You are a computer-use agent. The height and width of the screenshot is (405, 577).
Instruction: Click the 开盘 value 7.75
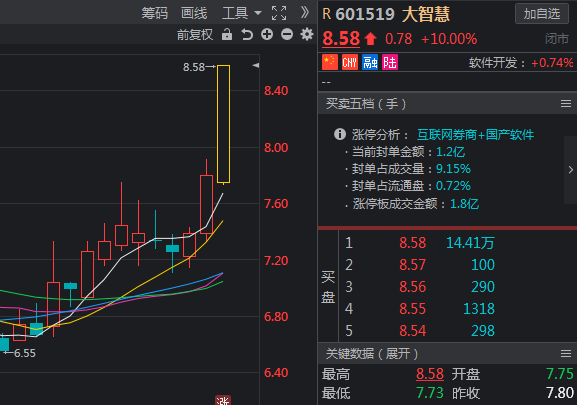(560, 374)
